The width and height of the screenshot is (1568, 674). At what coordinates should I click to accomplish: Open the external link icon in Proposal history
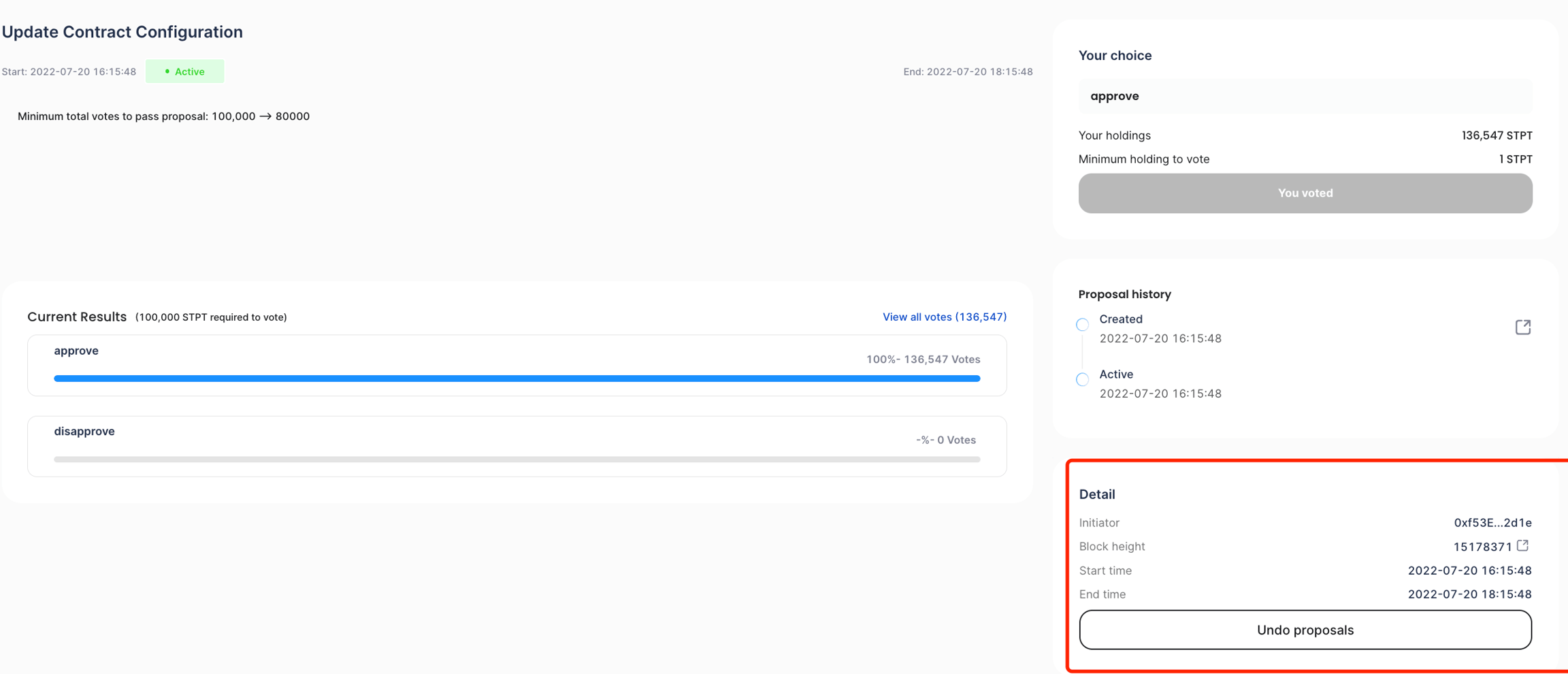click(1523, 327)
